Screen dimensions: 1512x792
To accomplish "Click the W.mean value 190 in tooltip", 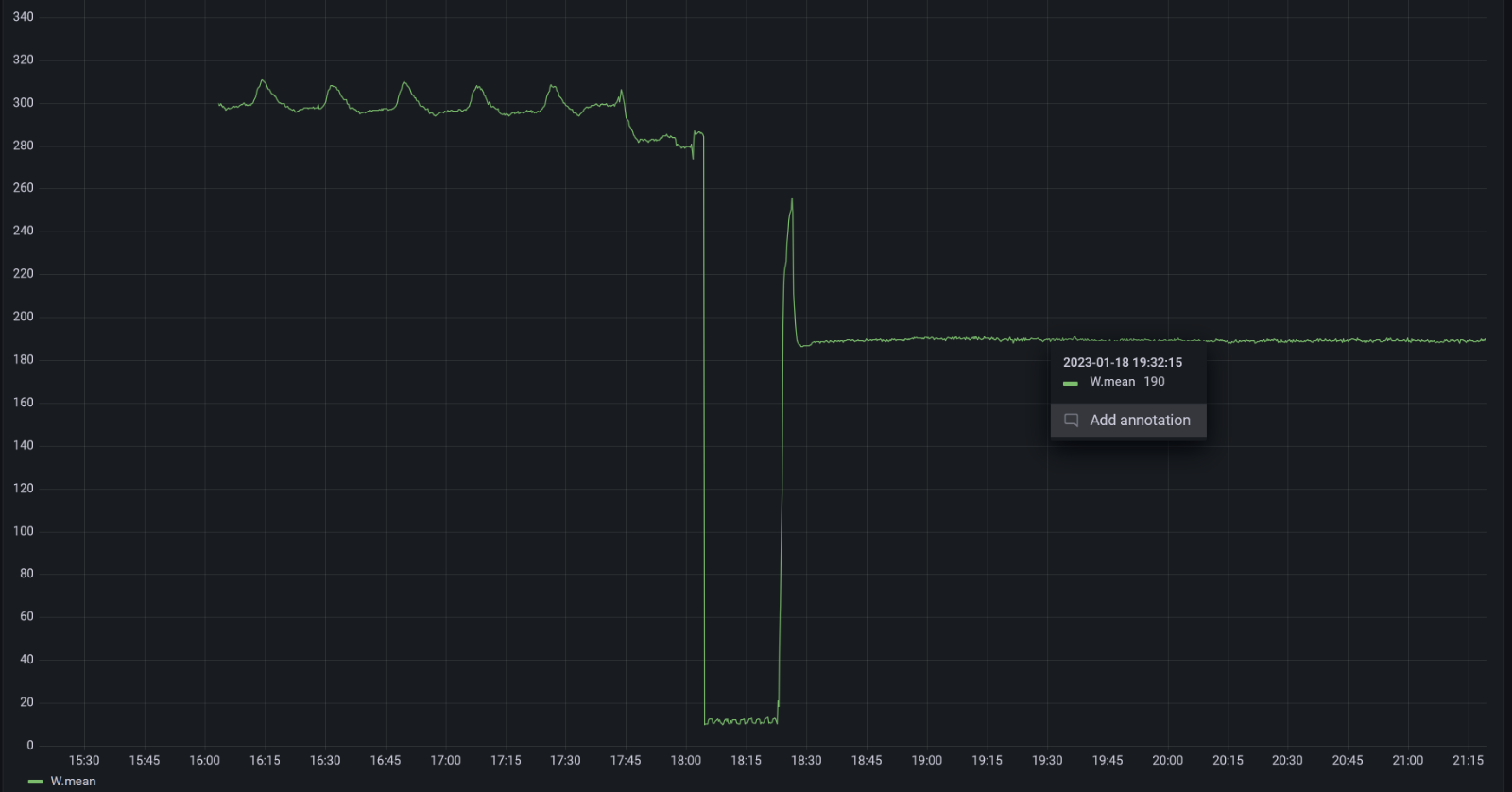I will pos(1154,382).
